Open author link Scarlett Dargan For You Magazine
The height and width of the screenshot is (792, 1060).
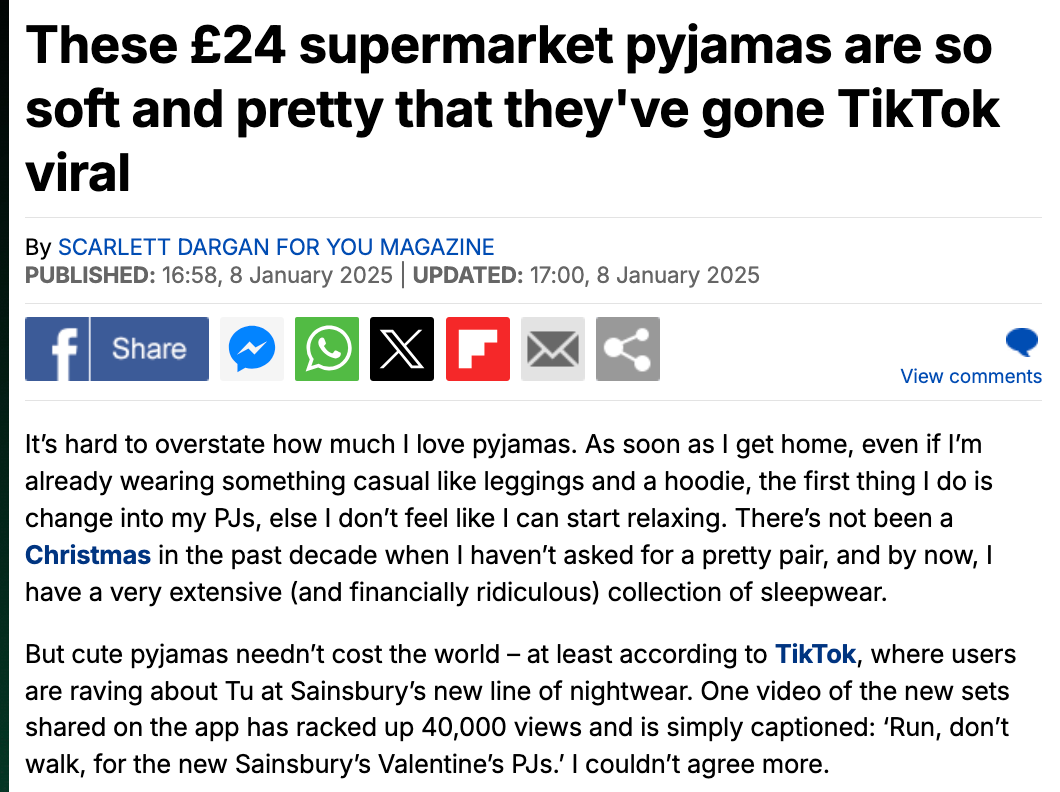point(276,247)
